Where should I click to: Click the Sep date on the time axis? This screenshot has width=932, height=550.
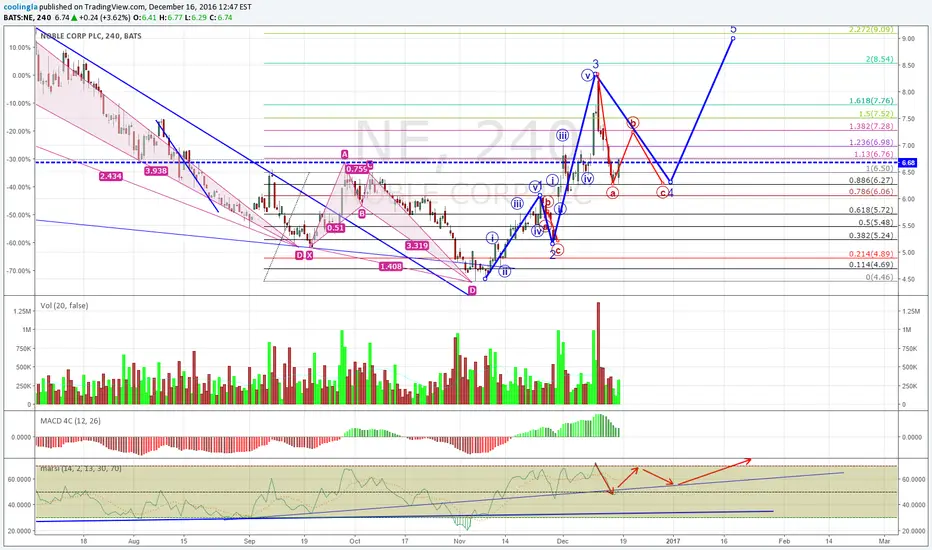(x=249, y=541)
